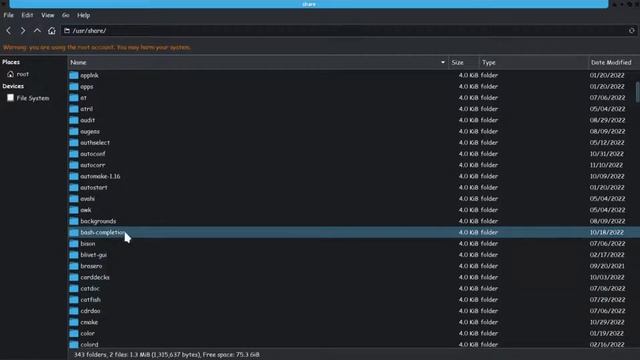Click the 10/31/2022 date of autoconf
Viewport: 640px width, 360px height.
[607, 154]
